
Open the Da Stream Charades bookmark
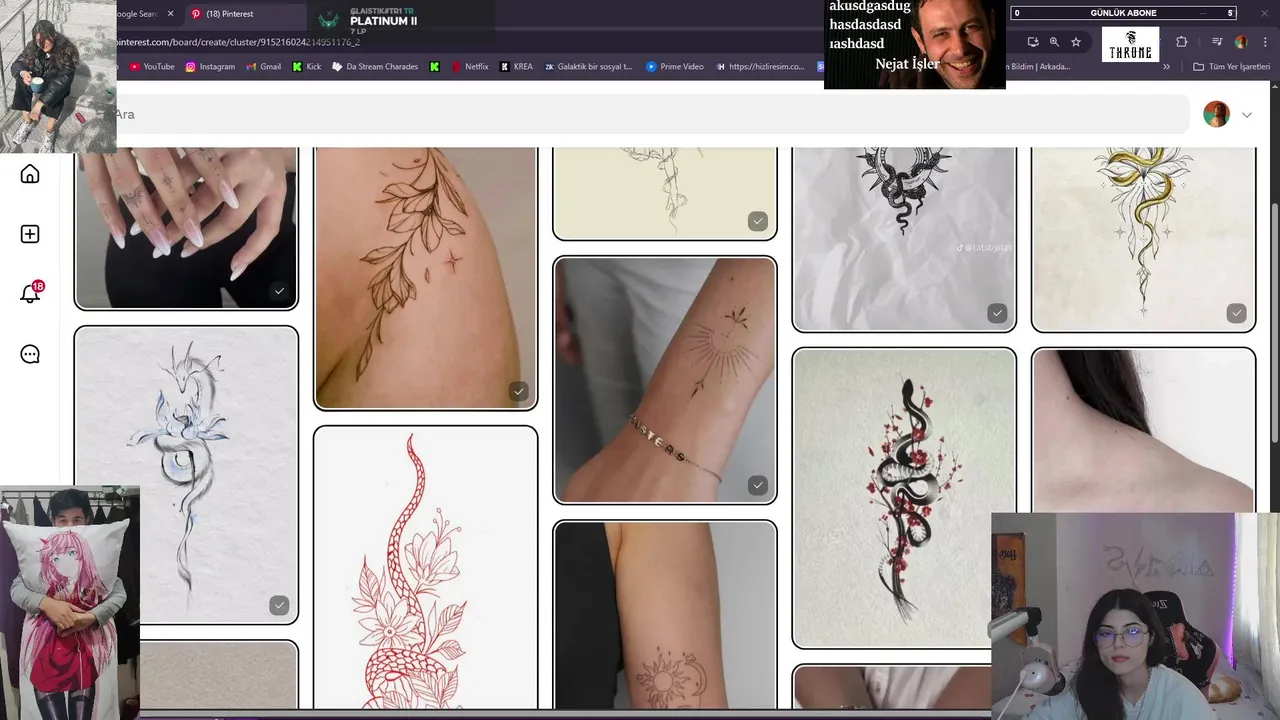375,67
